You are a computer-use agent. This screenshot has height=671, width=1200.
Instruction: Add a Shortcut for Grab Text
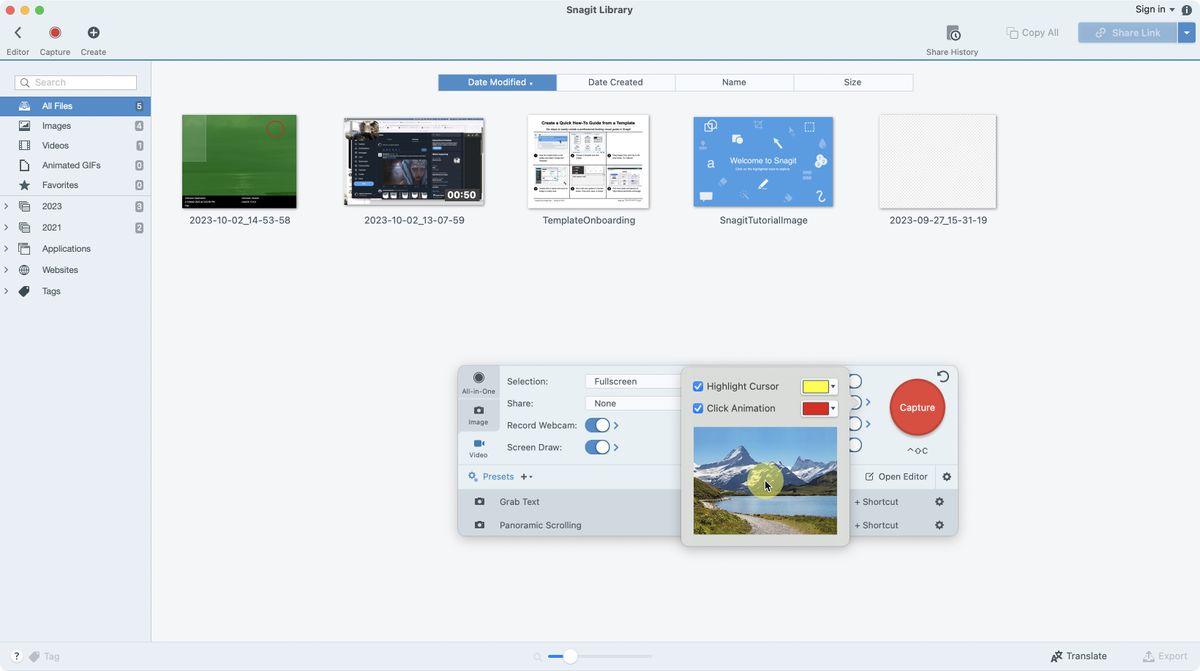point(875,501)
